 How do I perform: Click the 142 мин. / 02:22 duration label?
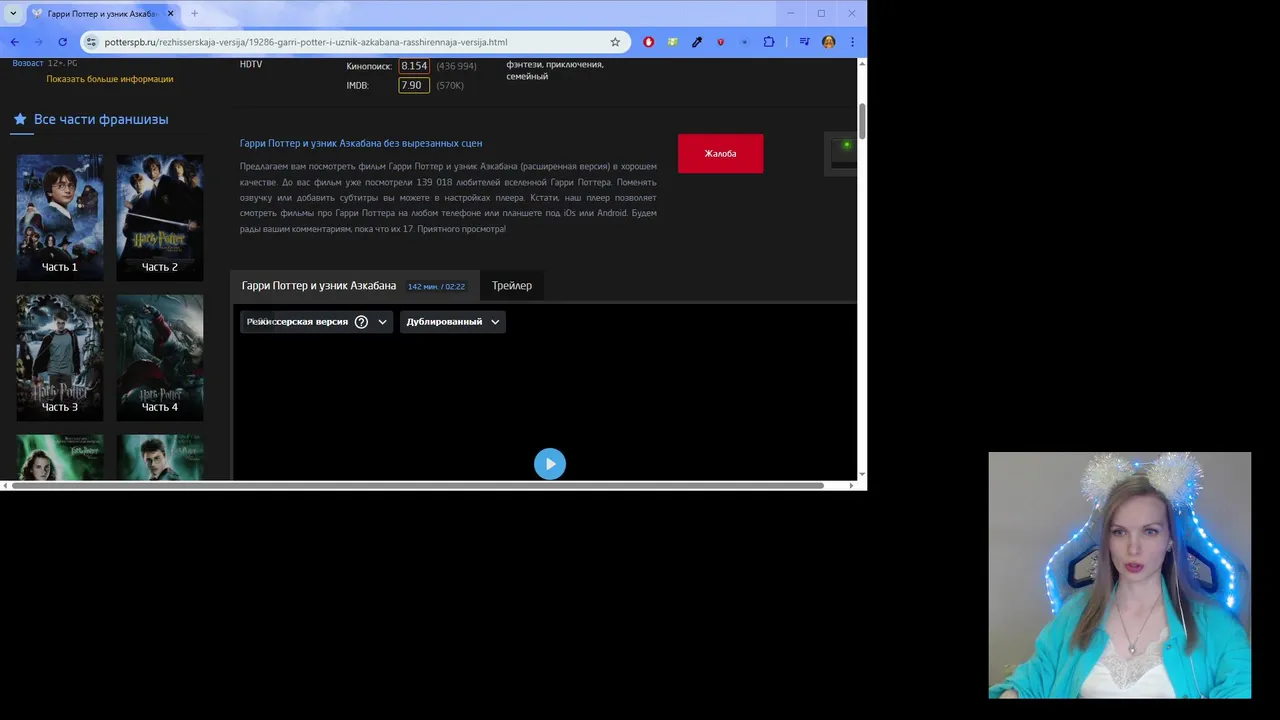(x=436, y=286)
